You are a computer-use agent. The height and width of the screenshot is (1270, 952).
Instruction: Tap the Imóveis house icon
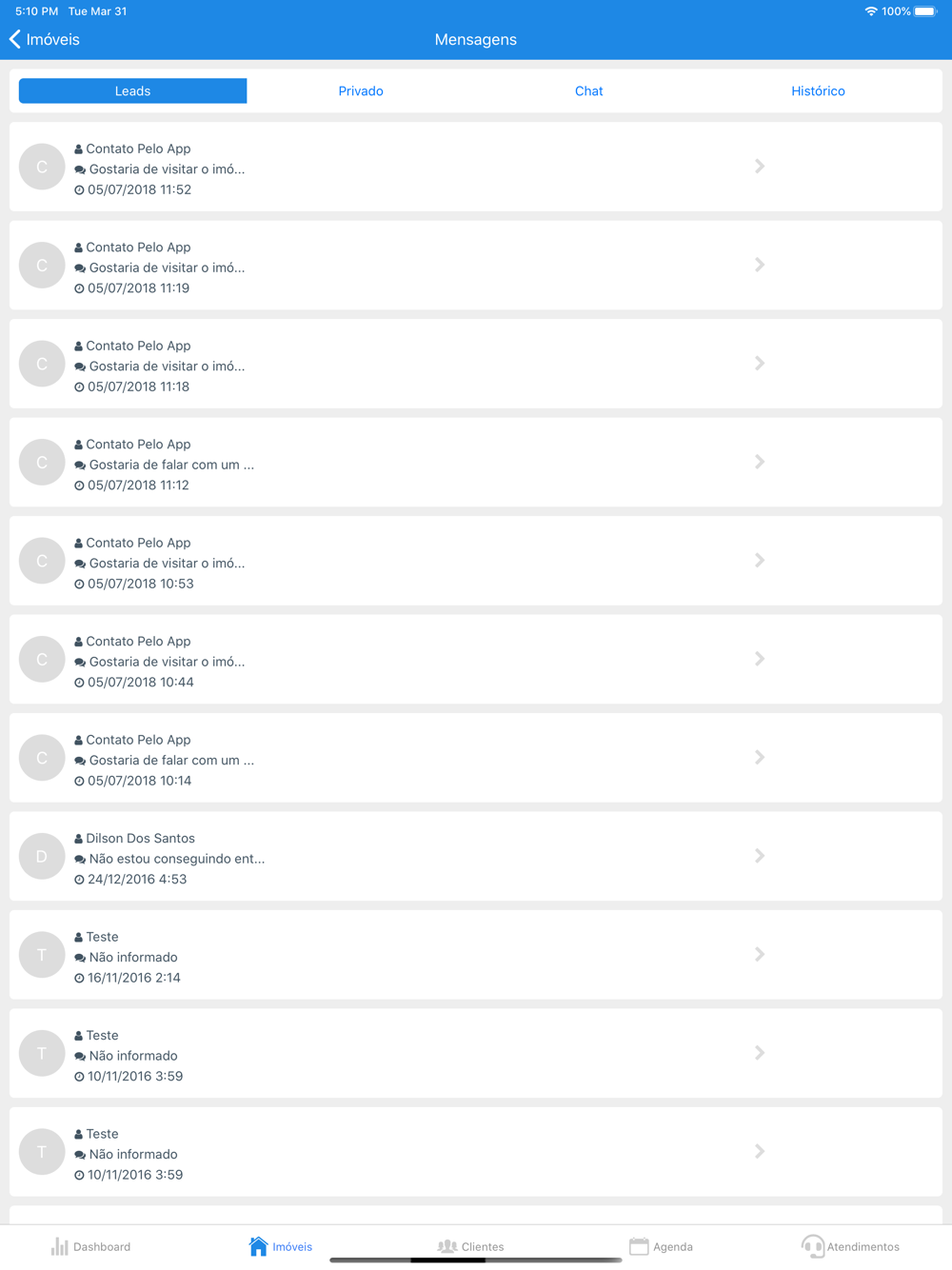(258, 1246)
